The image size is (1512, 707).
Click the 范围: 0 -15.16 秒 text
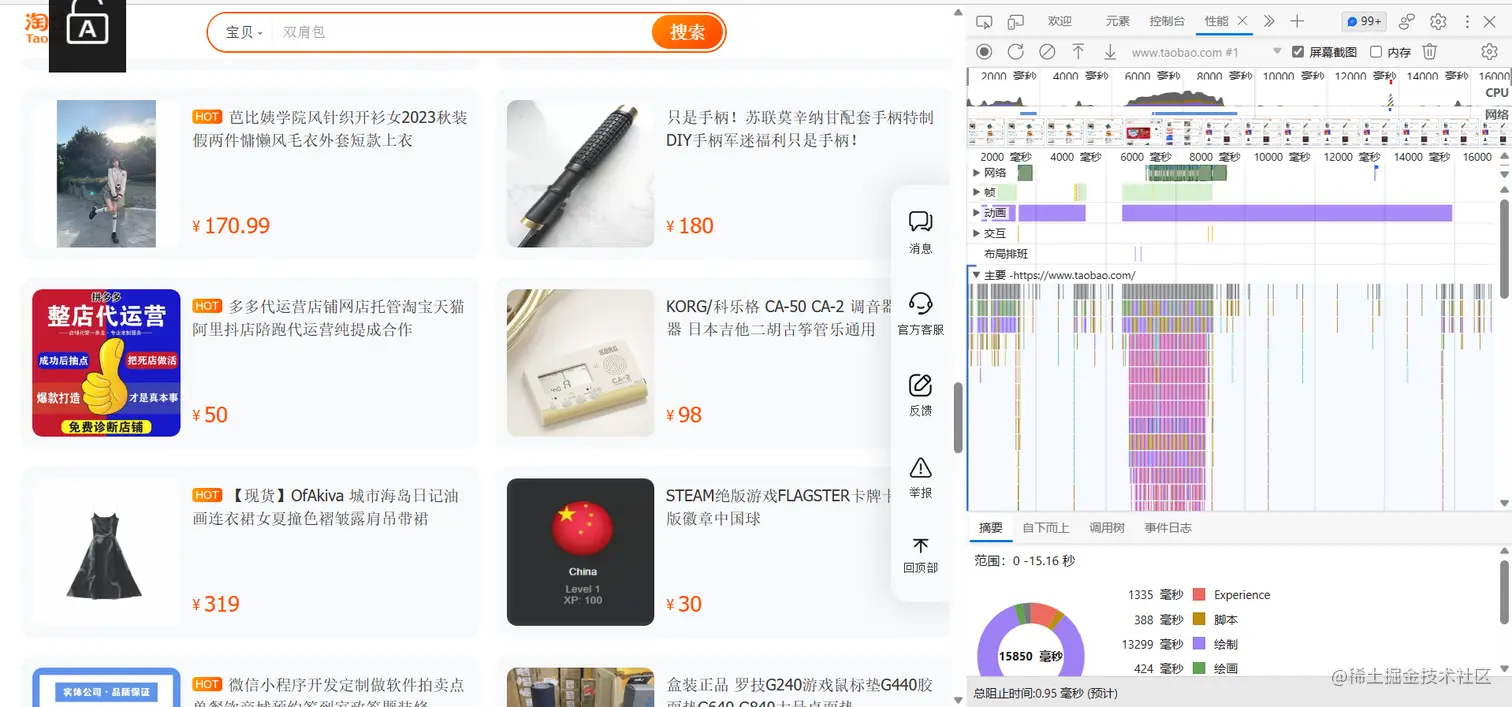(1025, 561)
